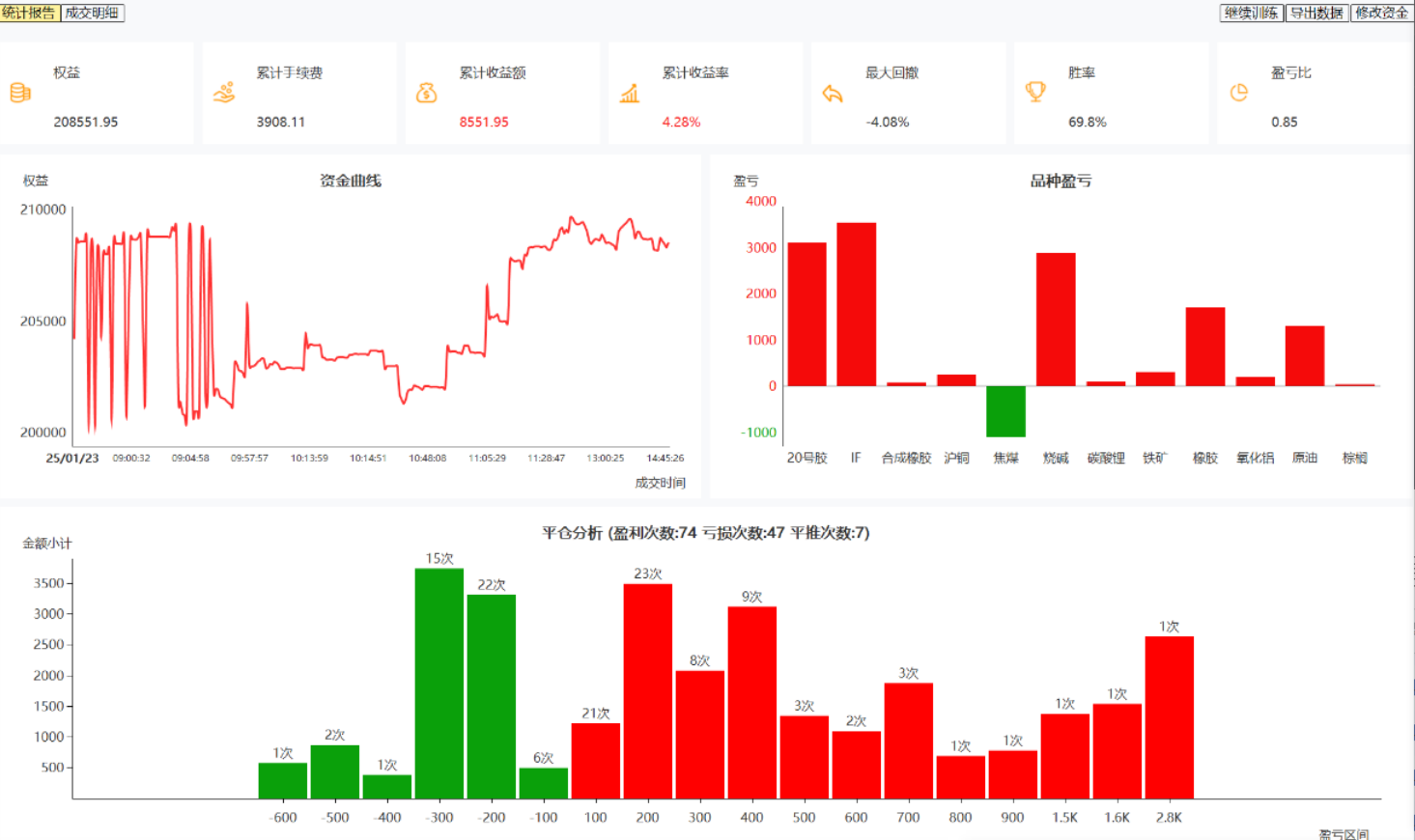
Task: Click the 14:45:26 time axis label
Action: [x=665, y=458]
